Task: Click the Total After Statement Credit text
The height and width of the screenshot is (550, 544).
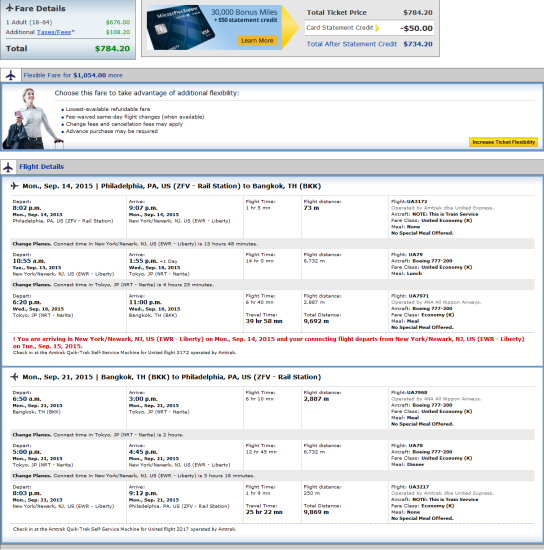Action: 351,44
